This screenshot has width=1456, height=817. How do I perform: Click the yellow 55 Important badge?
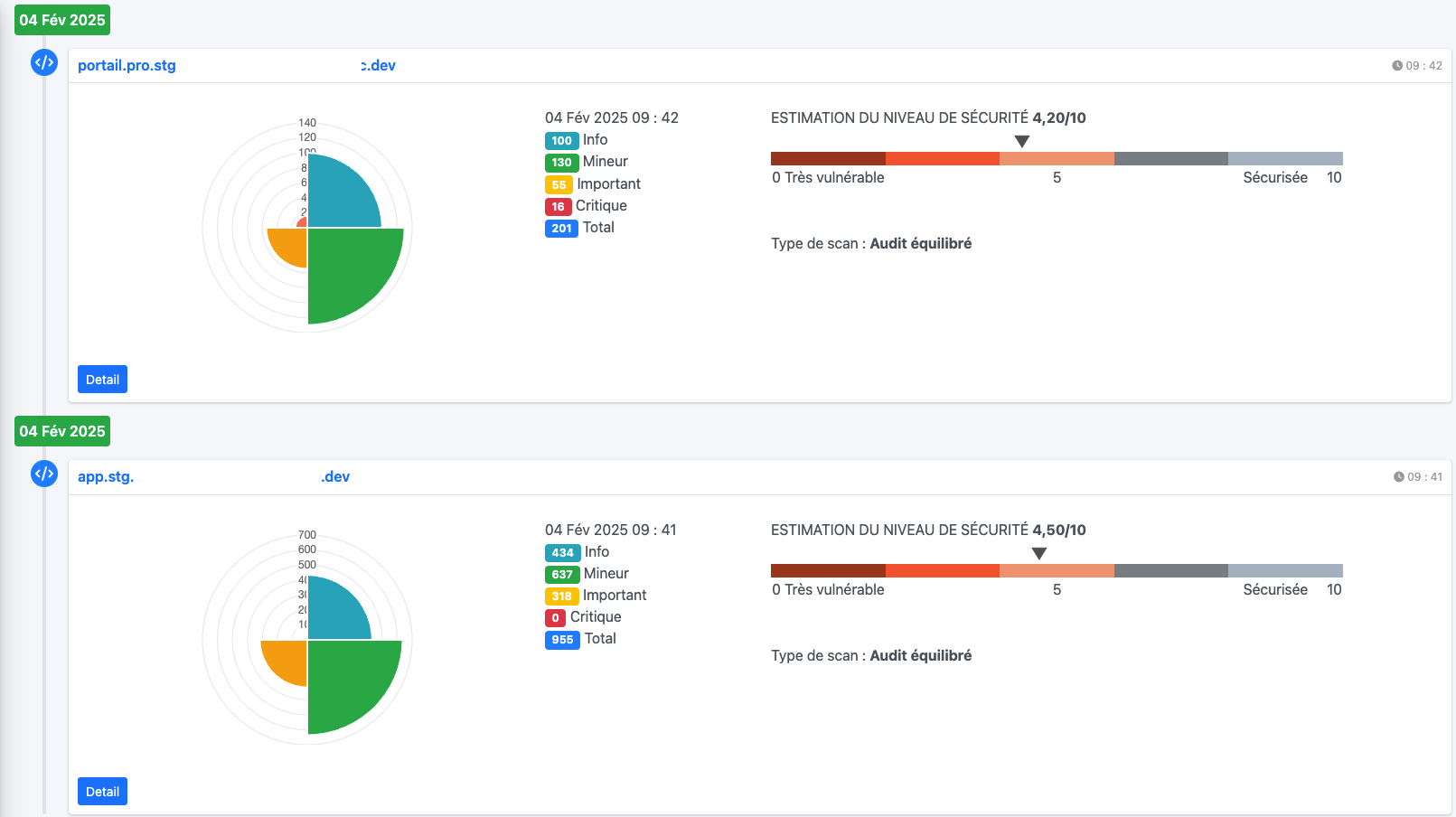click(x=559, y=184)
